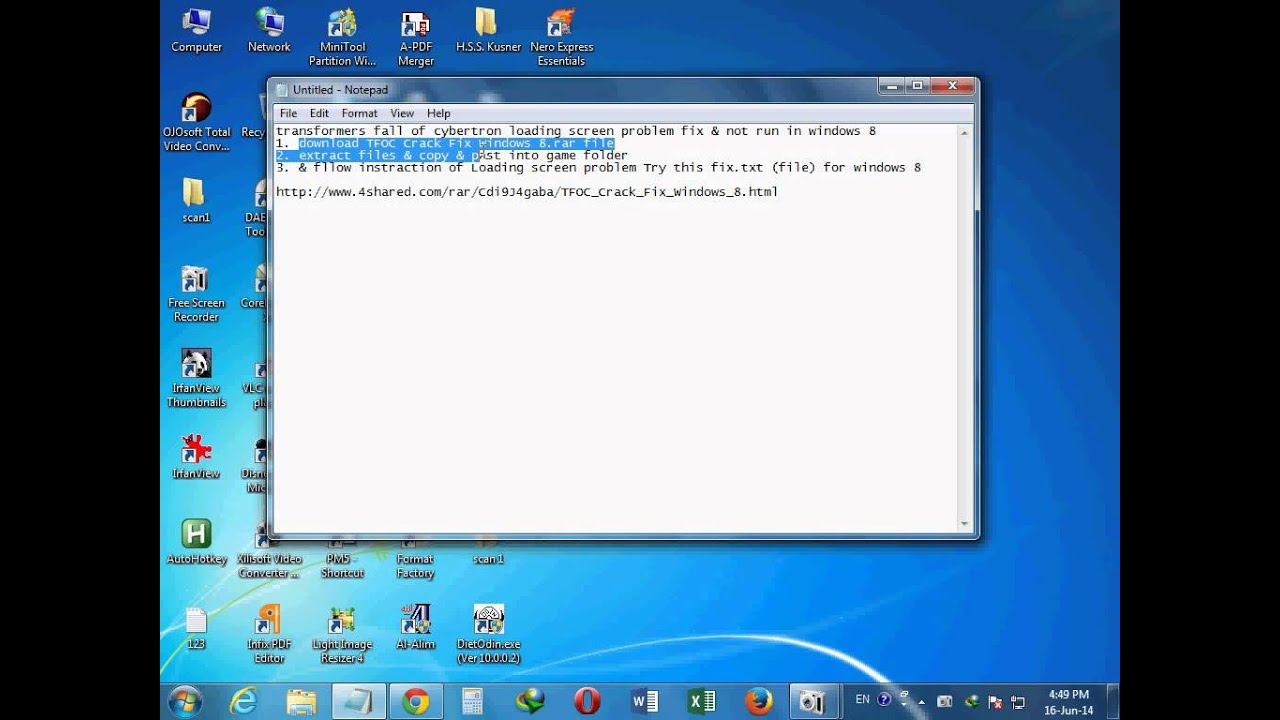
Task: Select the Infix PDF Editor icon
Action: (269, 635)
